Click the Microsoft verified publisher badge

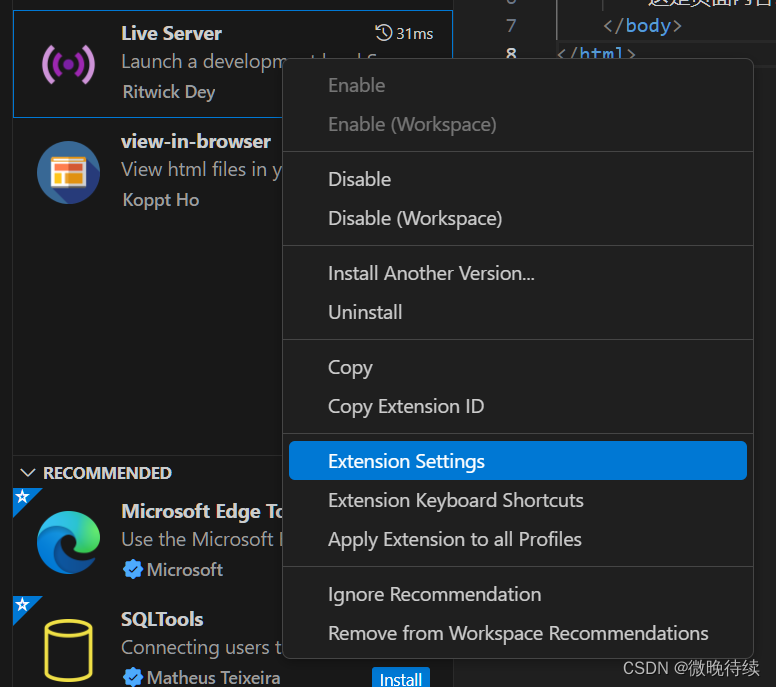coord(132,569)
